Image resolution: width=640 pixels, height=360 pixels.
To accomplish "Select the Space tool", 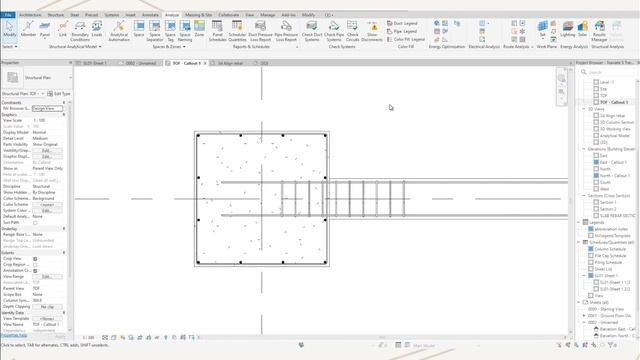I will tap(139, 30).
